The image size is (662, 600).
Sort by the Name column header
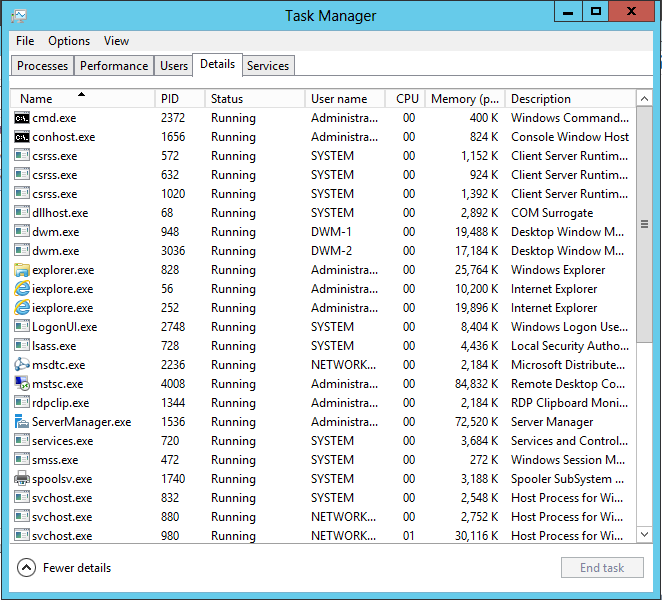pyautogui.click(x=83, y=99)
